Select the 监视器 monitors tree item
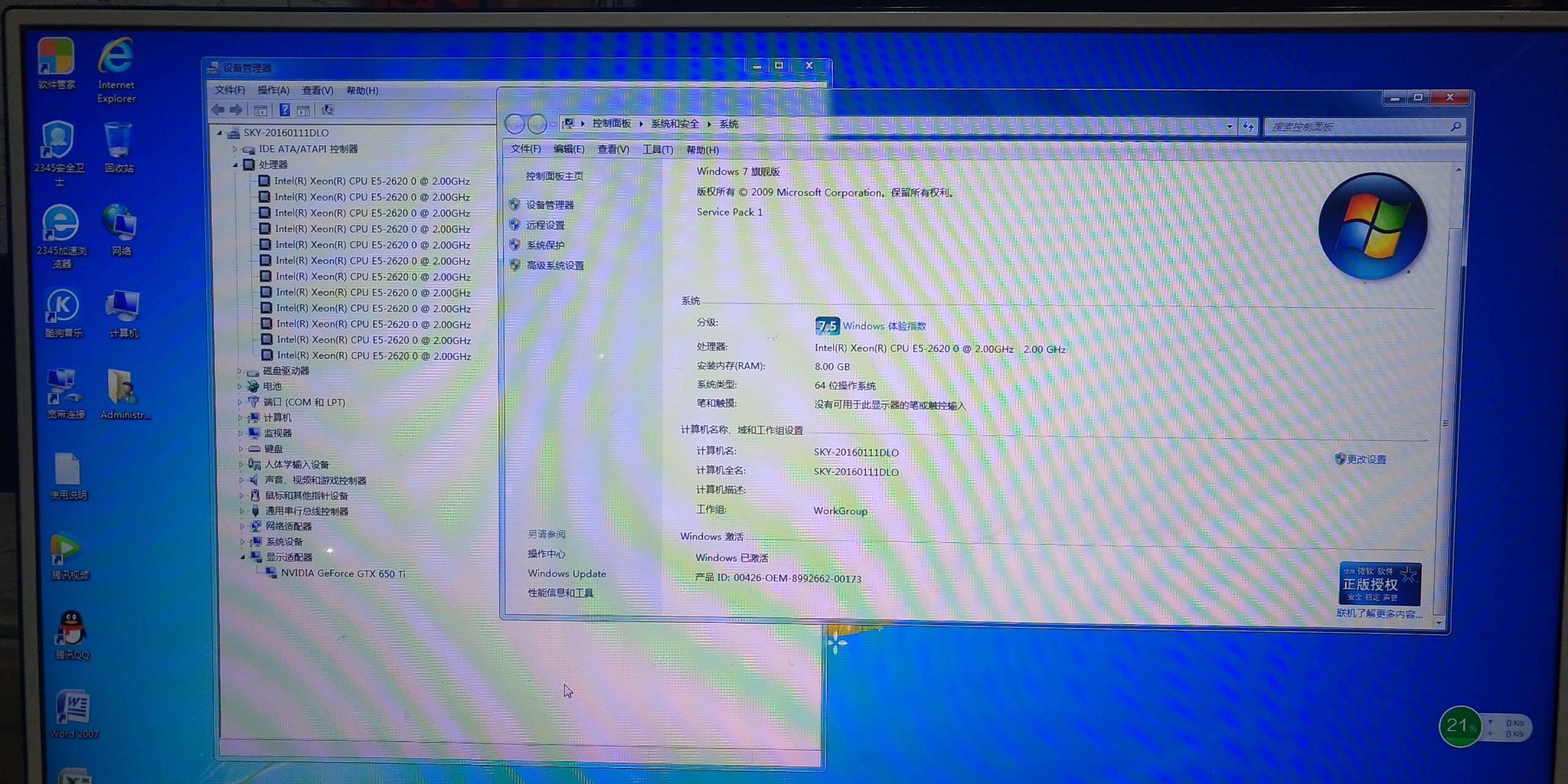The height and width of the screenshot is (784, 1568). pyautogui.click(x=277, y=433)
